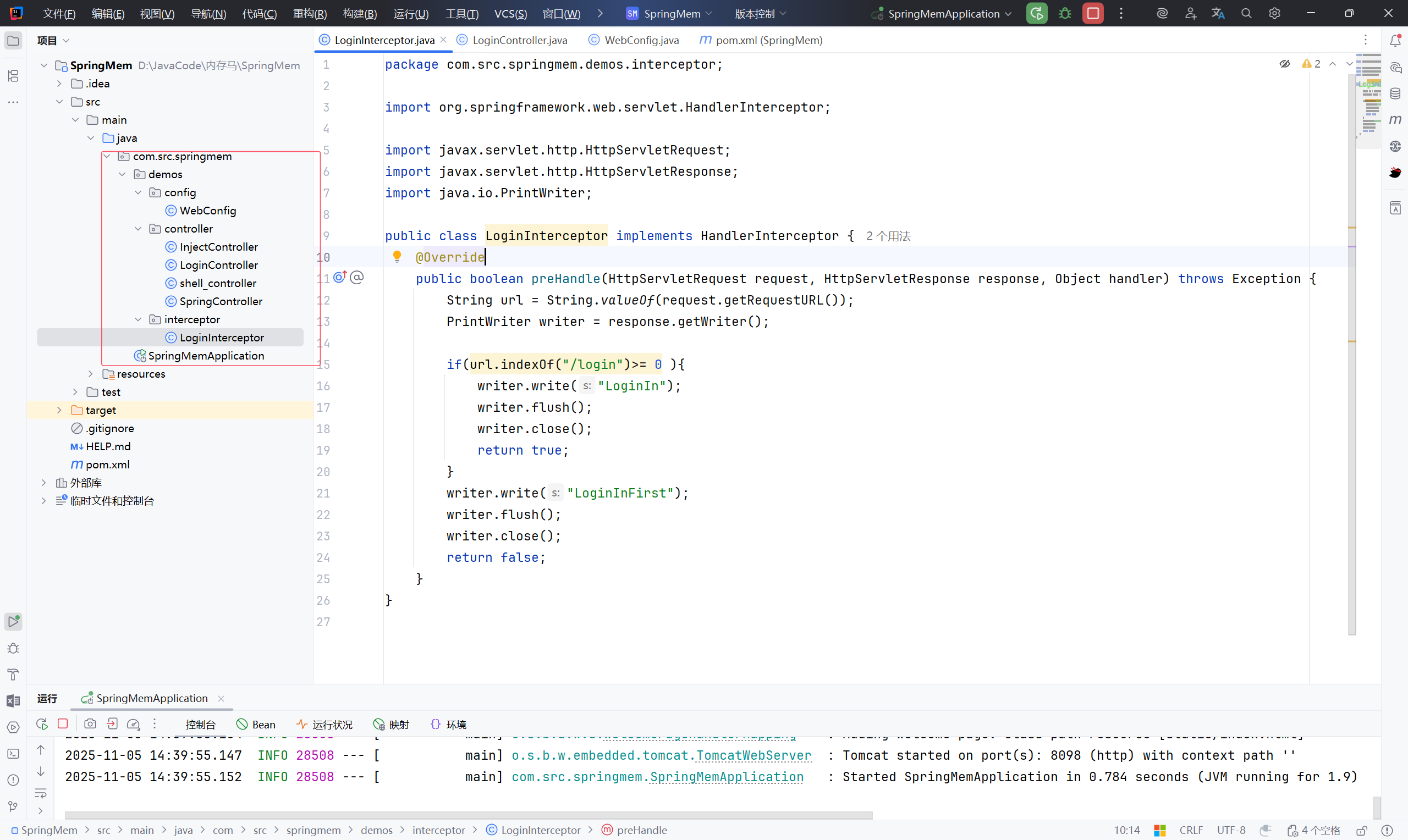1408x840 pixels.
Task: Toggle the reader mode eye icon
Action: (x=1285, y=64)
